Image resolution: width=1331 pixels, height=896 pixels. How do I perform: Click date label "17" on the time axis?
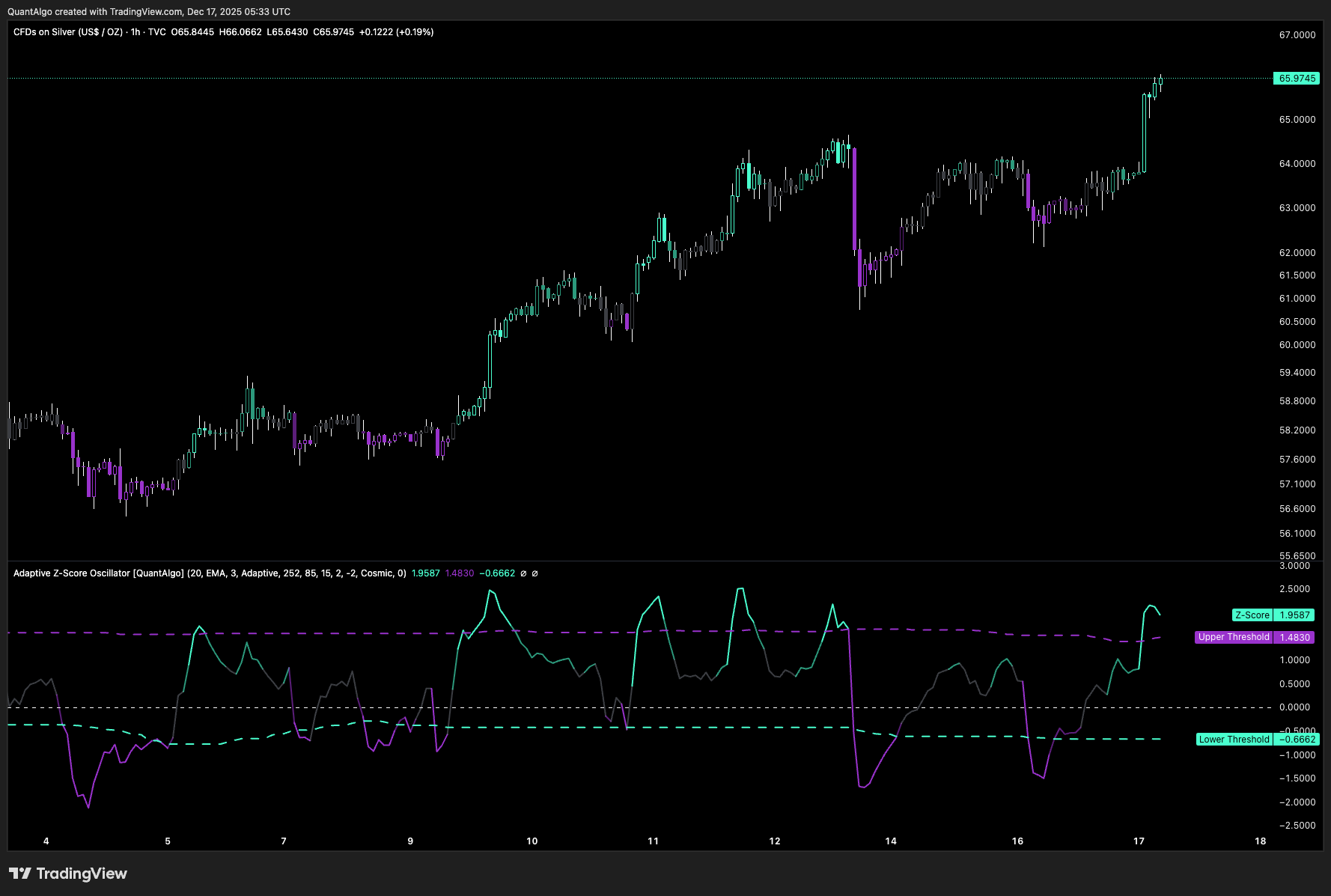[x=1139, y=841]
